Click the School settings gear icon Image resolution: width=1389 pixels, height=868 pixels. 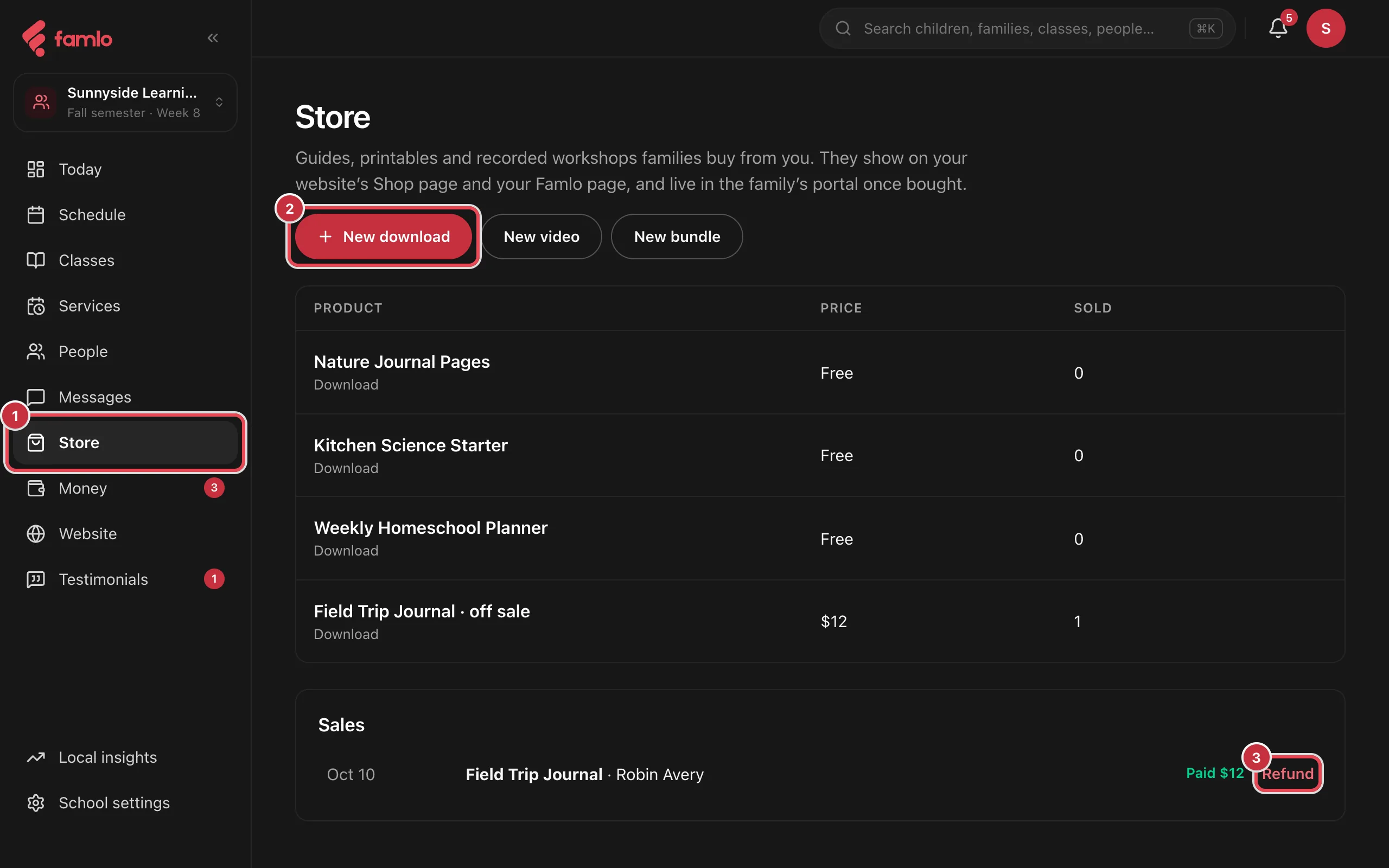click(x=36, y=802)
